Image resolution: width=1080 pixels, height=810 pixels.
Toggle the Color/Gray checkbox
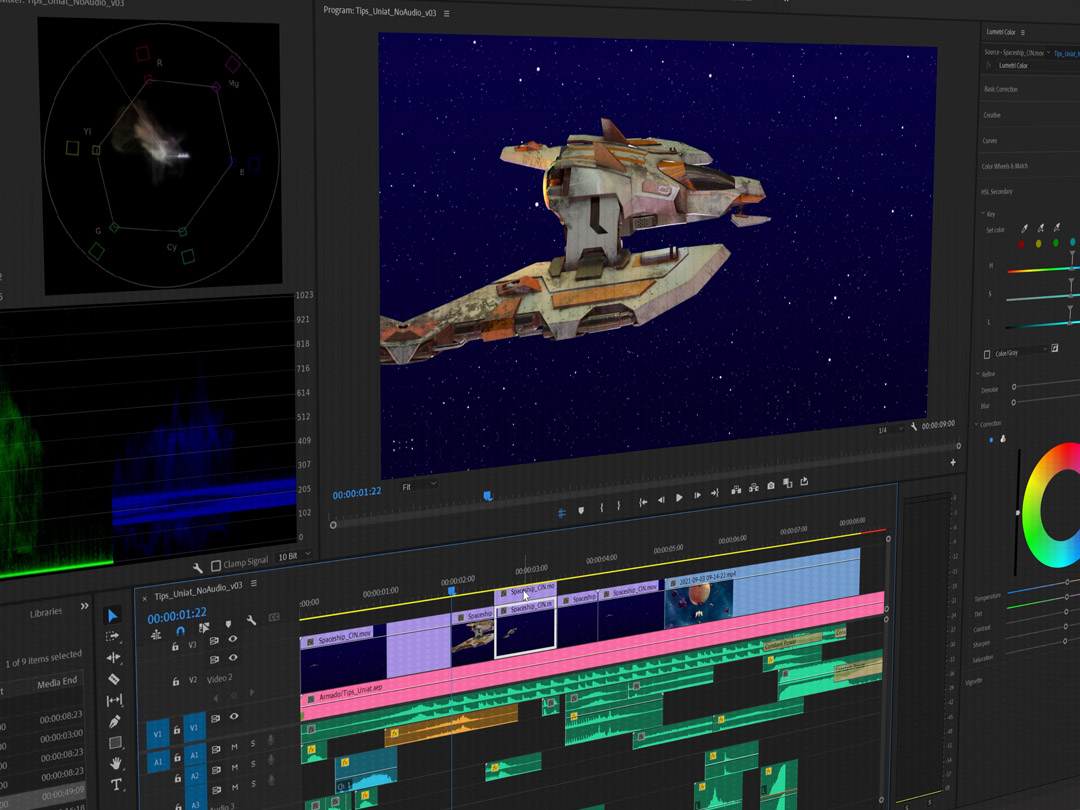point(988,353)
